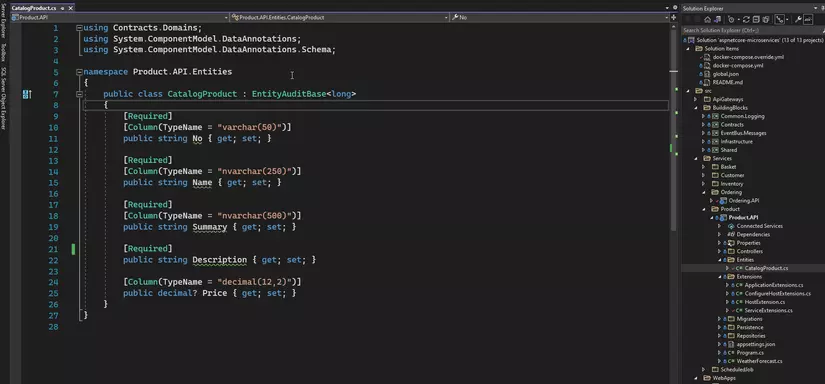Click the inheritance margin icon on line 7
825x384 pixels.
[x=27, y=94]
